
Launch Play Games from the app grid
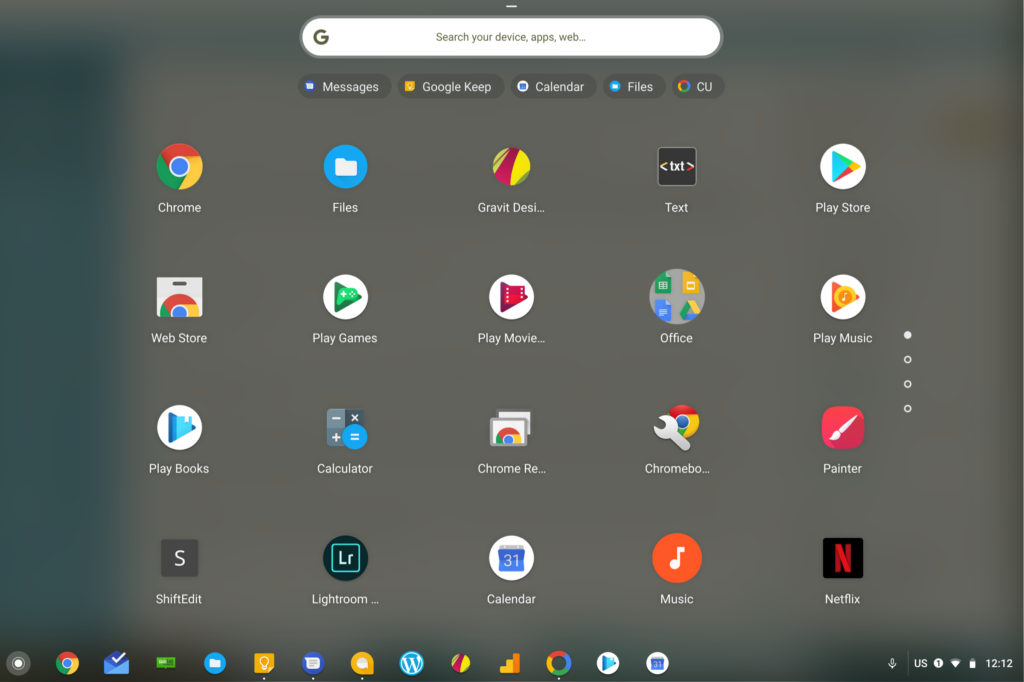click(345, 298)
